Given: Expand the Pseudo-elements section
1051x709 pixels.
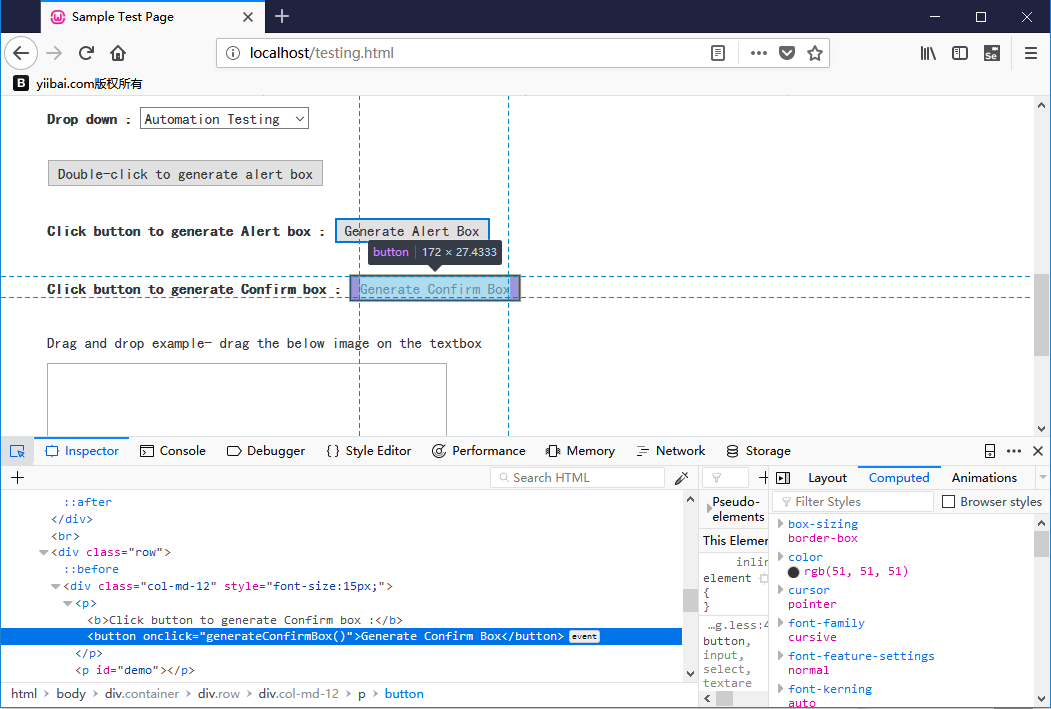Looking at the screenshot, I should click(x=707, y=509).
